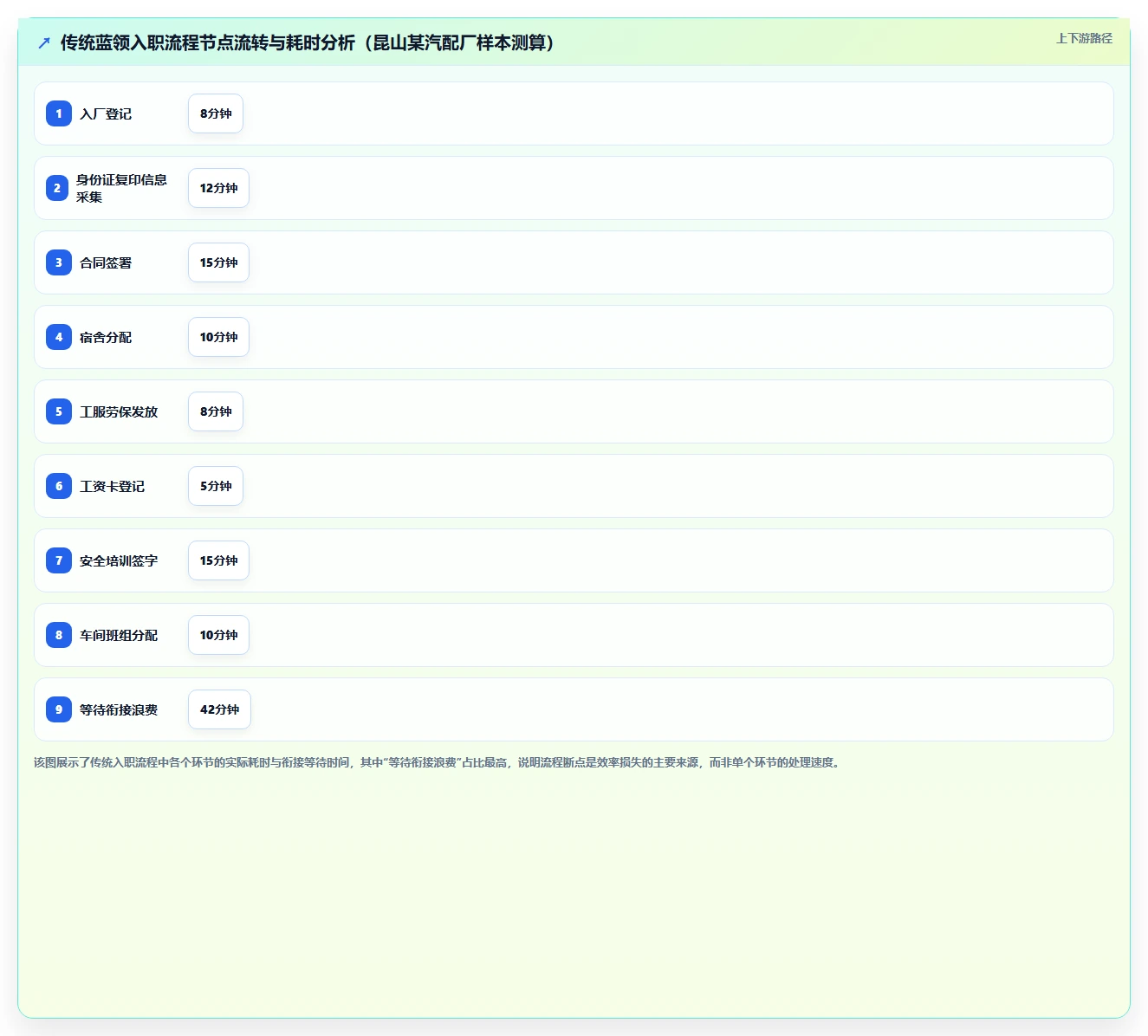Screen dimensions: 1148x1036
Task: Select the 合同签署 row label
Action: [x=106, y=262]
